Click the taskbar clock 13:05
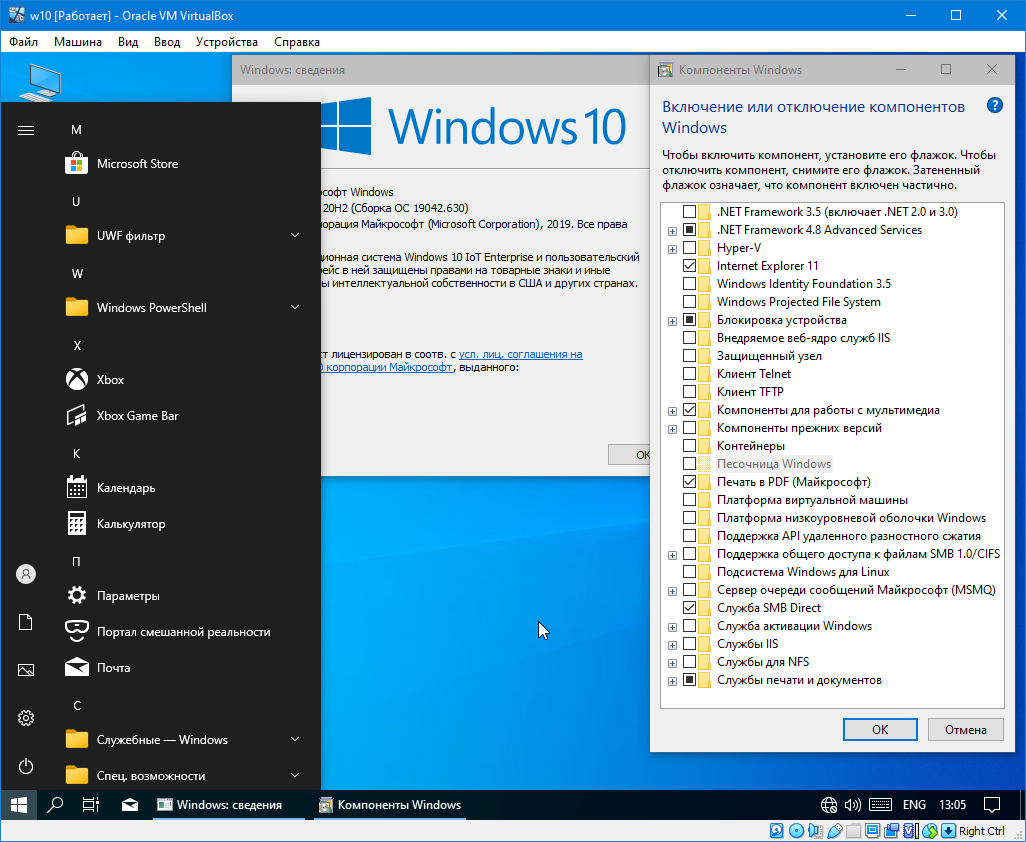This screenshot has width=1026, height=842. click(952, 805)
